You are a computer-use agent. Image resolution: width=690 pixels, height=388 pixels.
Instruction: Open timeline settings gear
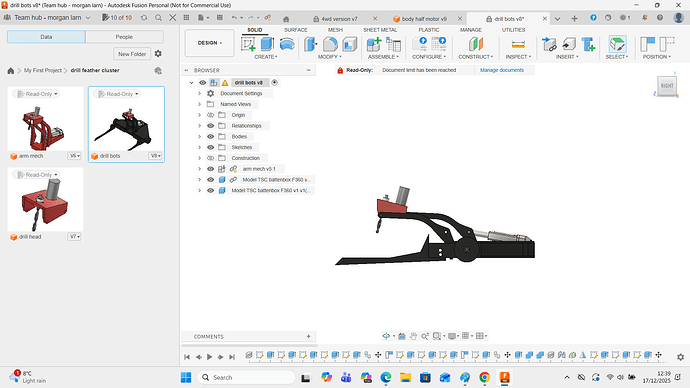[680, 357]
